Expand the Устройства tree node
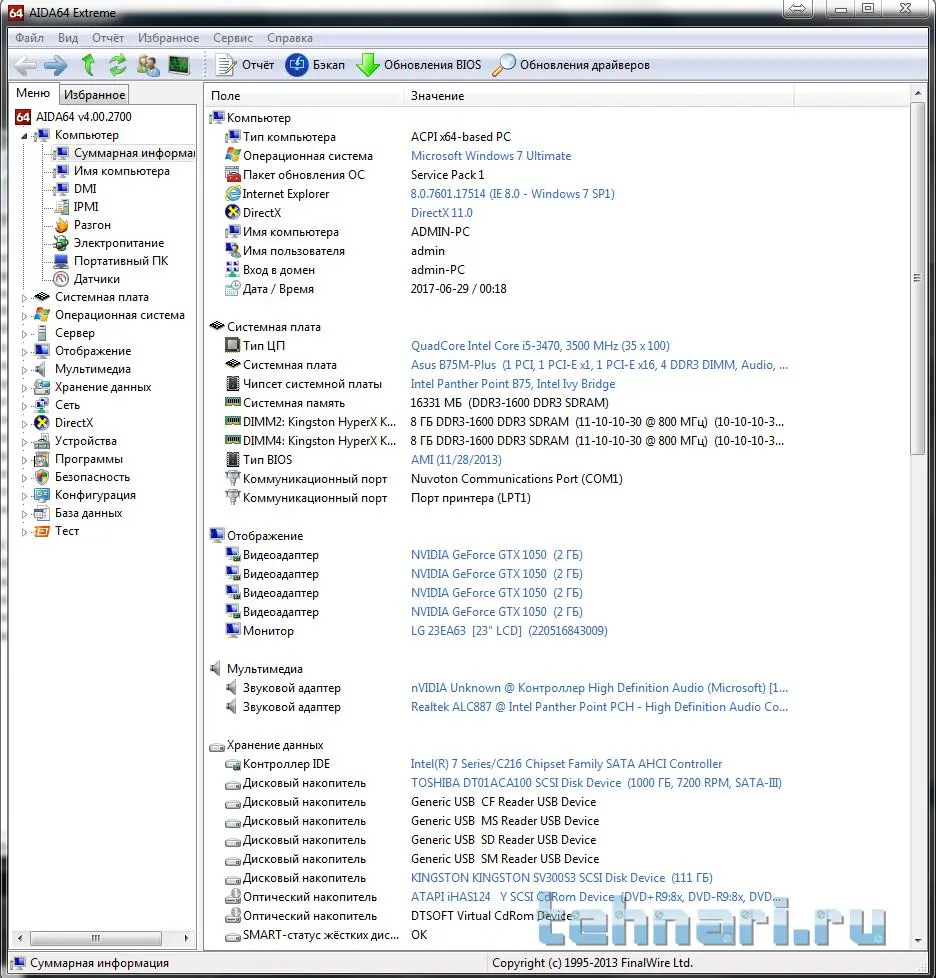This screenshot has width=936, height=978. pos(24,442)
